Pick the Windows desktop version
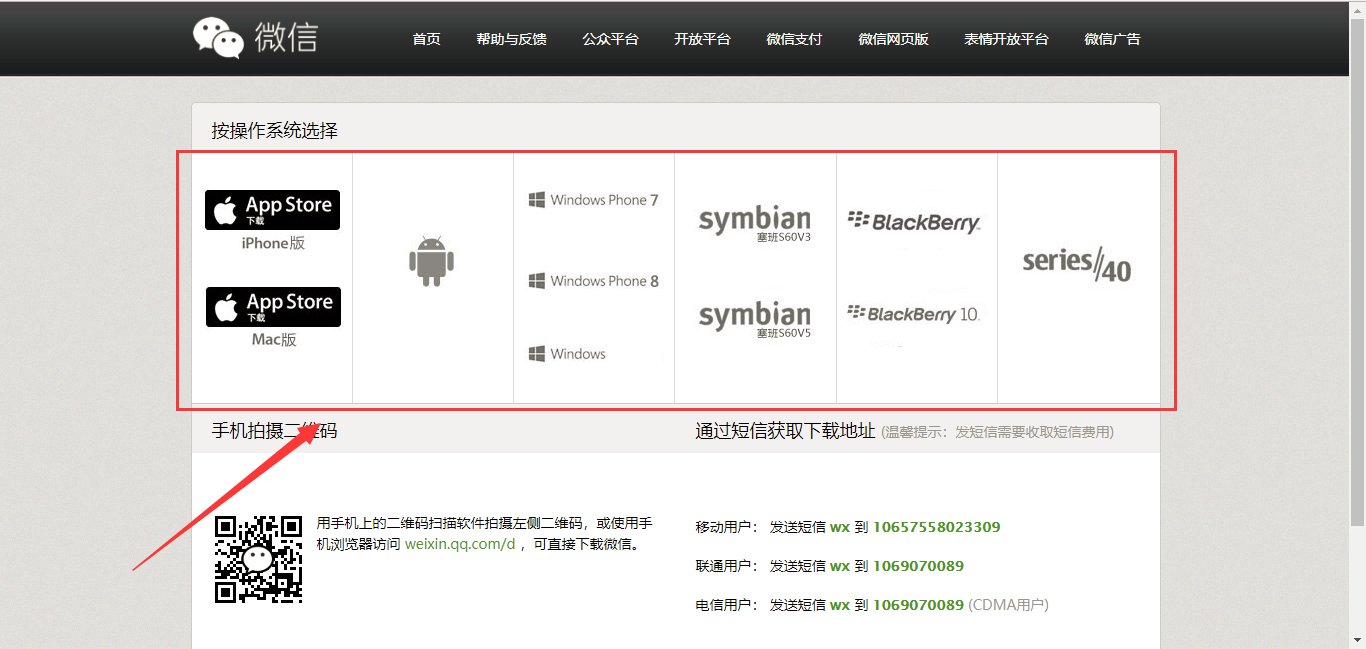The width and height of the screenshot is (1366, 649). (567, 354)
